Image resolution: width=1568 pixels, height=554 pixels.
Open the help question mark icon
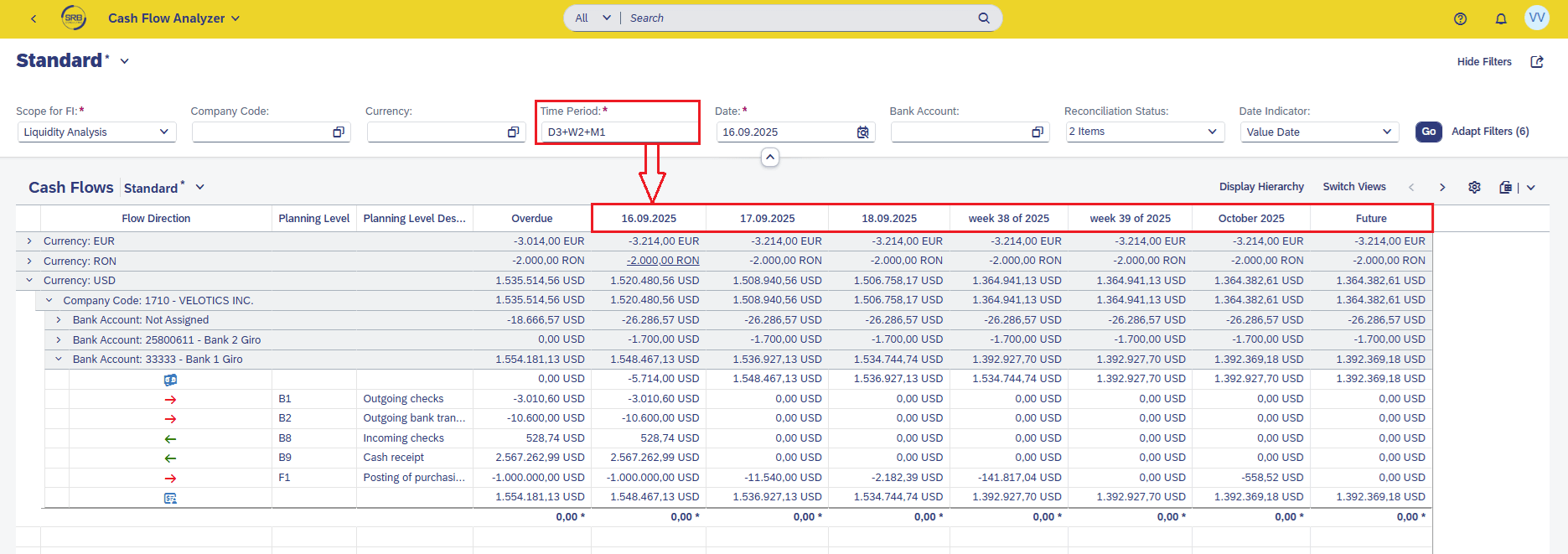1460,18
